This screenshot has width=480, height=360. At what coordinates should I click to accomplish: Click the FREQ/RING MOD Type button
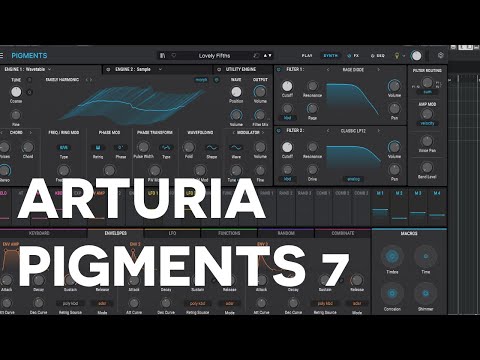point(63,147)
